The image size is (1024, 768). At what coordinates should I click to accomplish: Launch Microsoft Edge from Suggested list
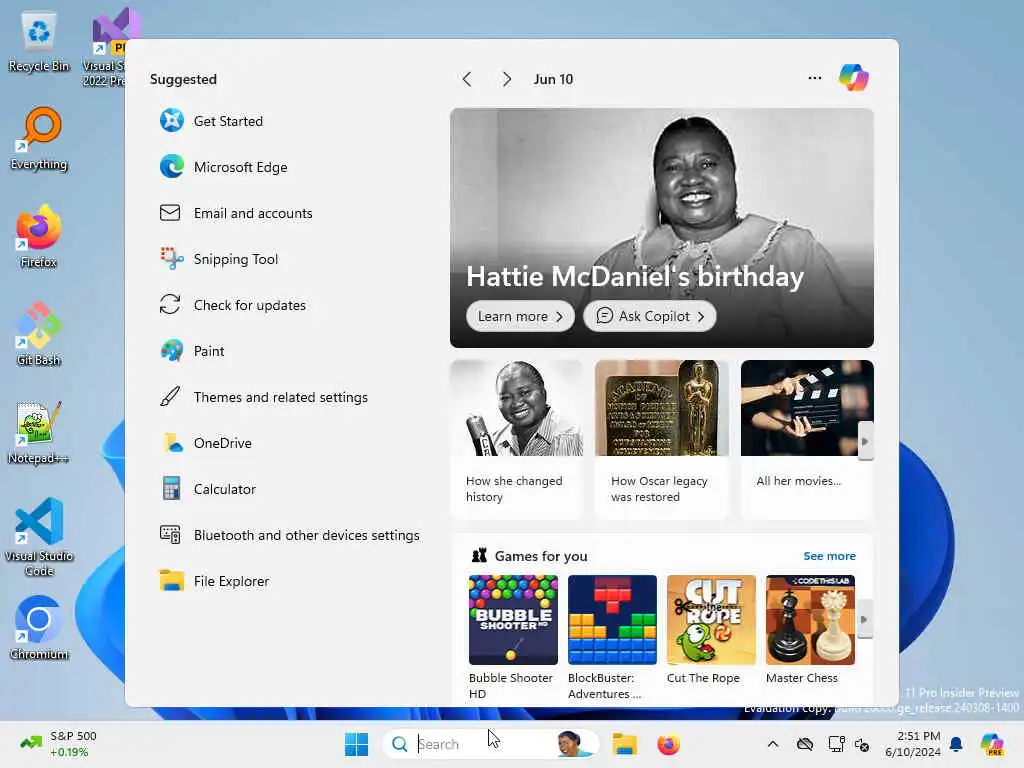point(223,167)
